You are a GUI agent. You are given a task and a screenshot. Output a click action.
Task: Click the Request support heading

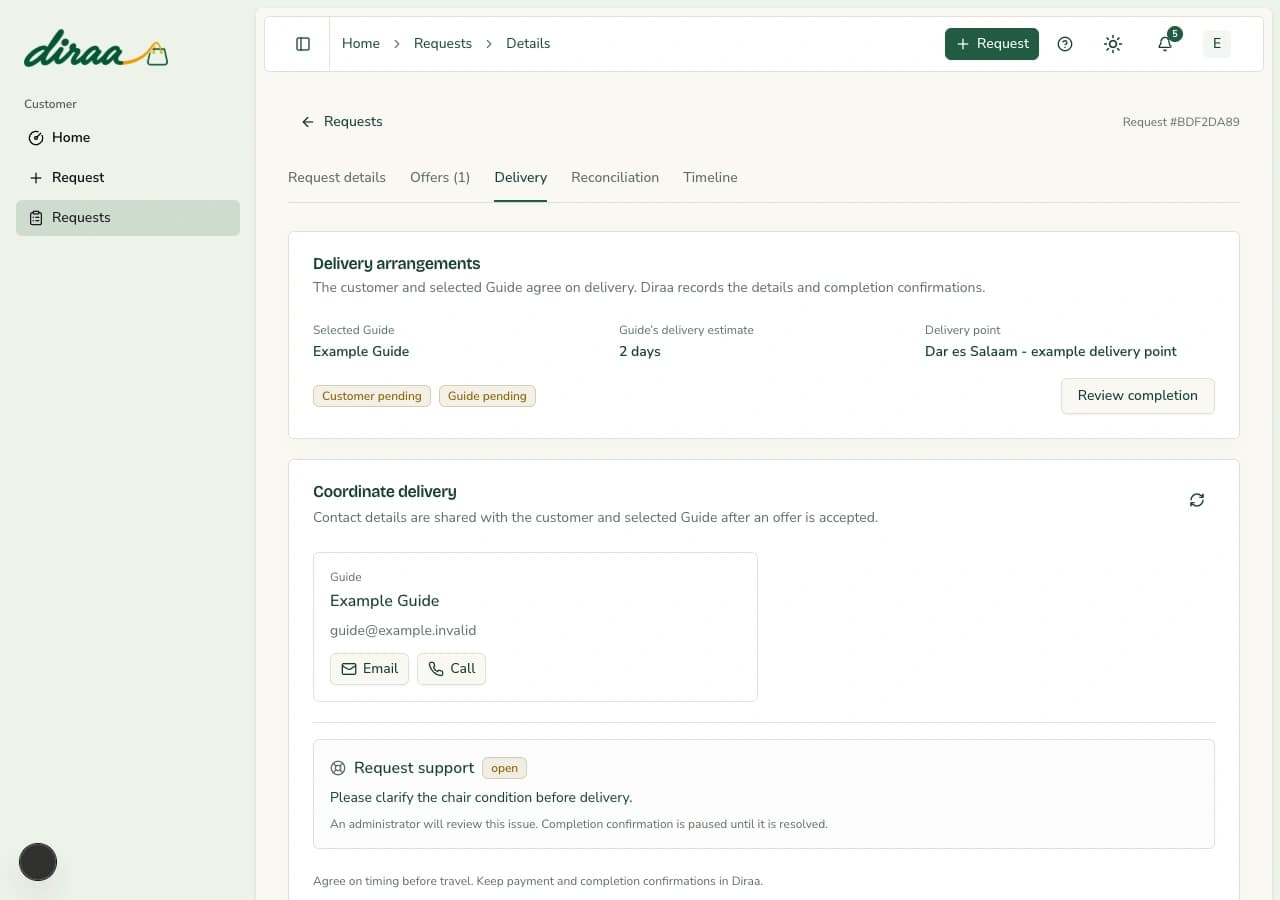(x=414, y=768)
